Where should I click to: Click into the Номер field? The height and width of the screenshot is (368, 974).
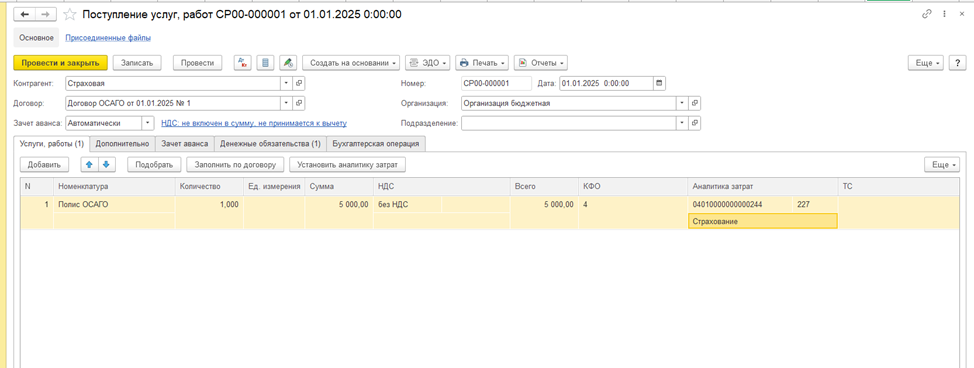tap(496, 83)
